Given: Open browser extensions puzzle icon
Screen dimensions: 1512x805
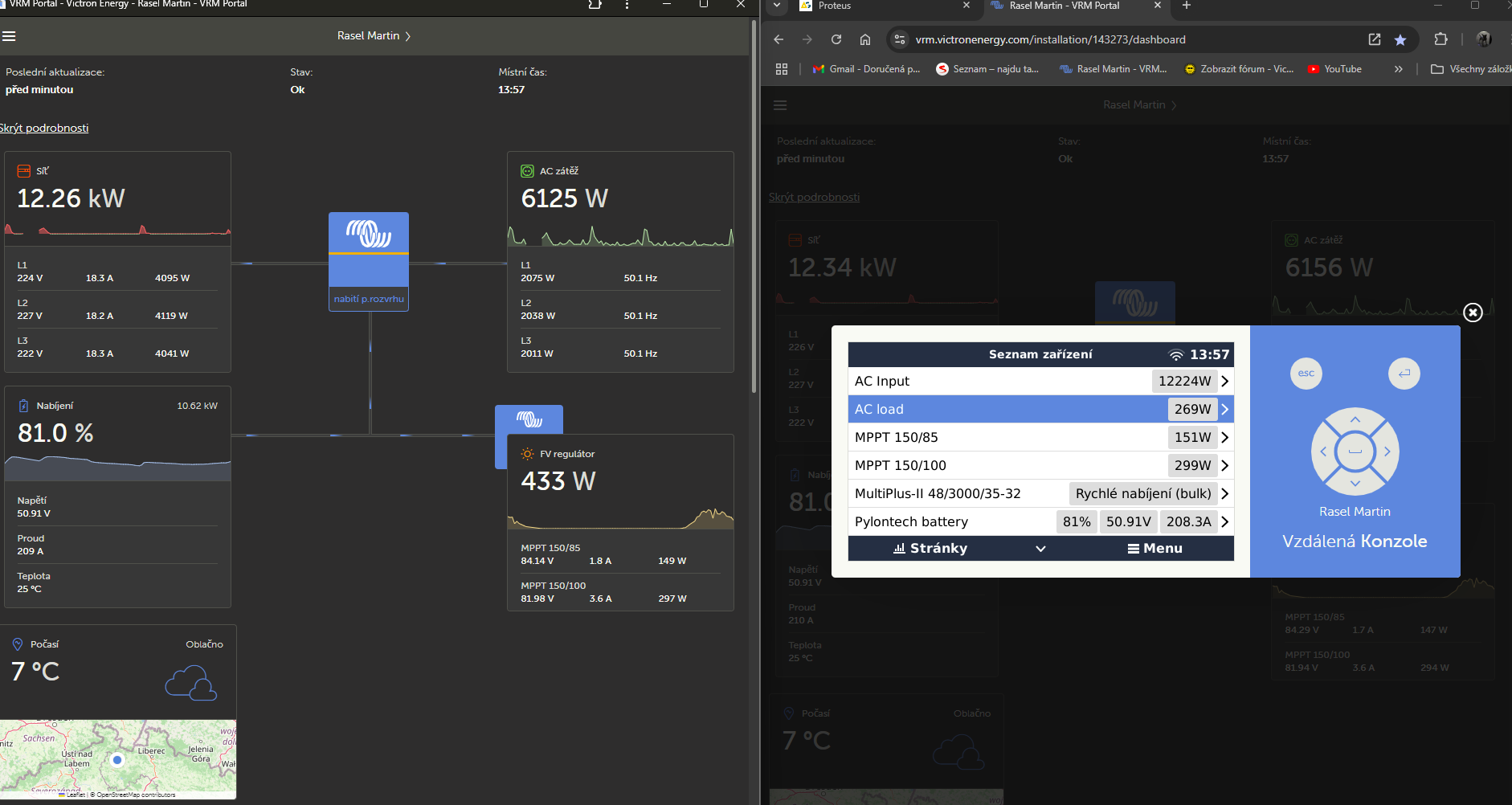Looking at the screenshot, I should [1440, 39].
